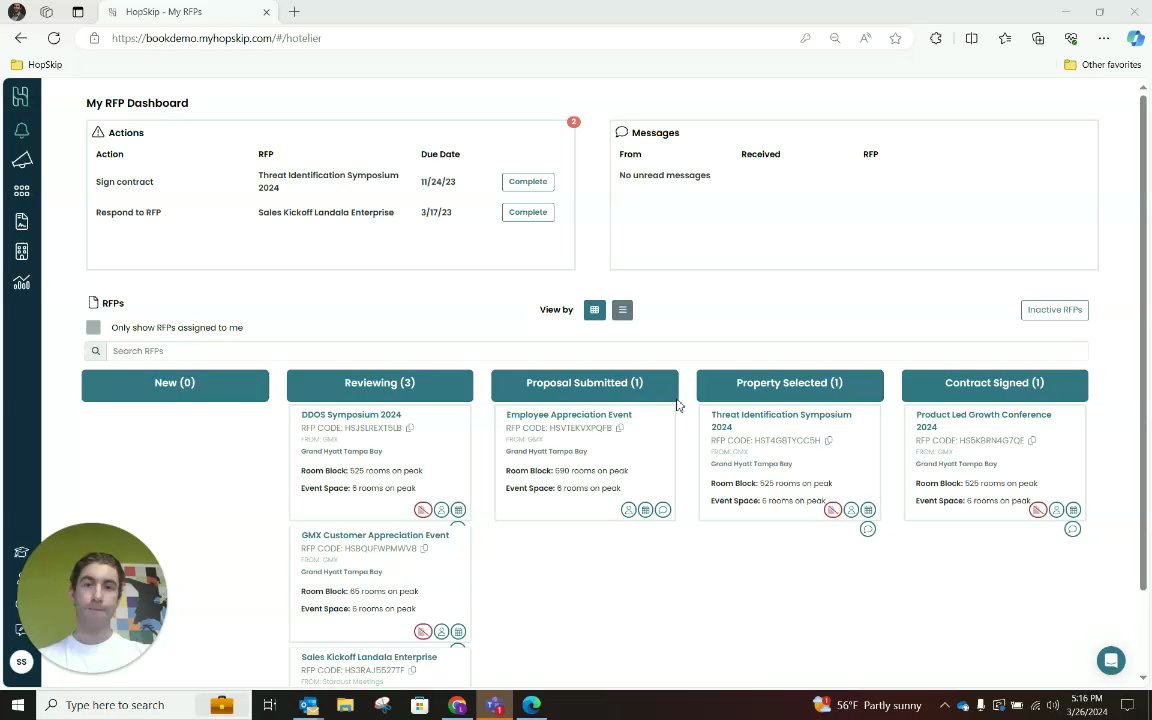Screen dimensions: 1152x720
Task: Click red crossed icon on Threat Identification card
Action: (x=832, y=509)
